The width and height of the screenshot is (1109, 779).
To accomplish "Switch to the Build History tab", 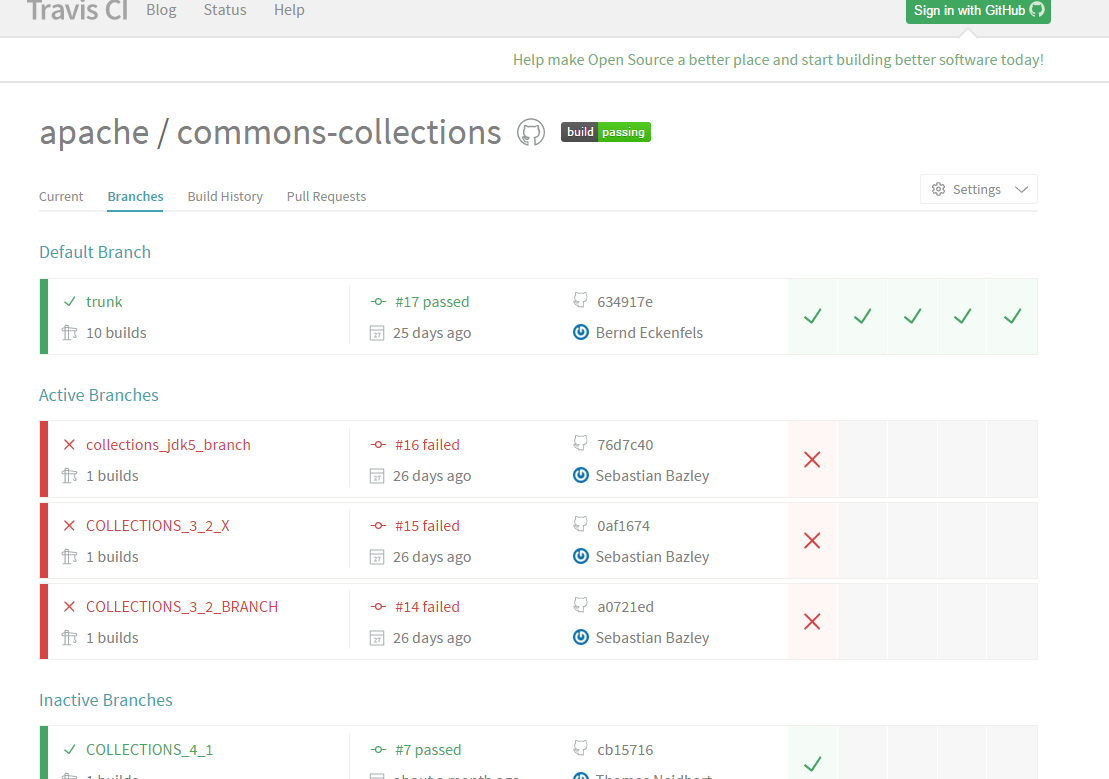I will tap(225, 196).
